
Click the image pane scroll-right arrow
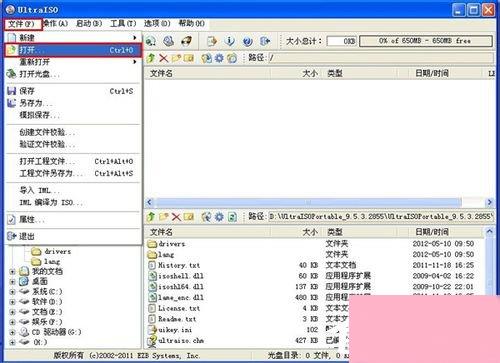pos(490,202)
